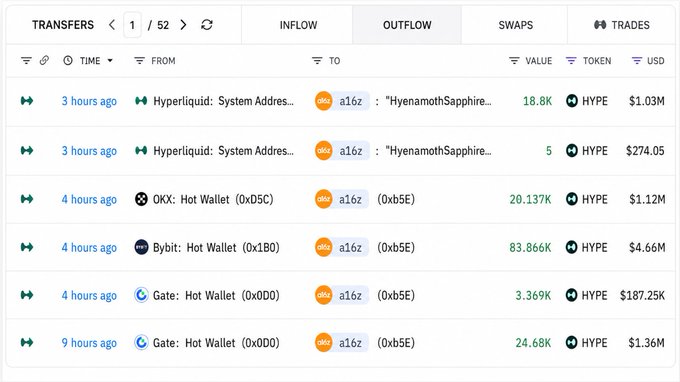Click transfer arrow icon for $187.25K row
680x382 pixels.
27,295
